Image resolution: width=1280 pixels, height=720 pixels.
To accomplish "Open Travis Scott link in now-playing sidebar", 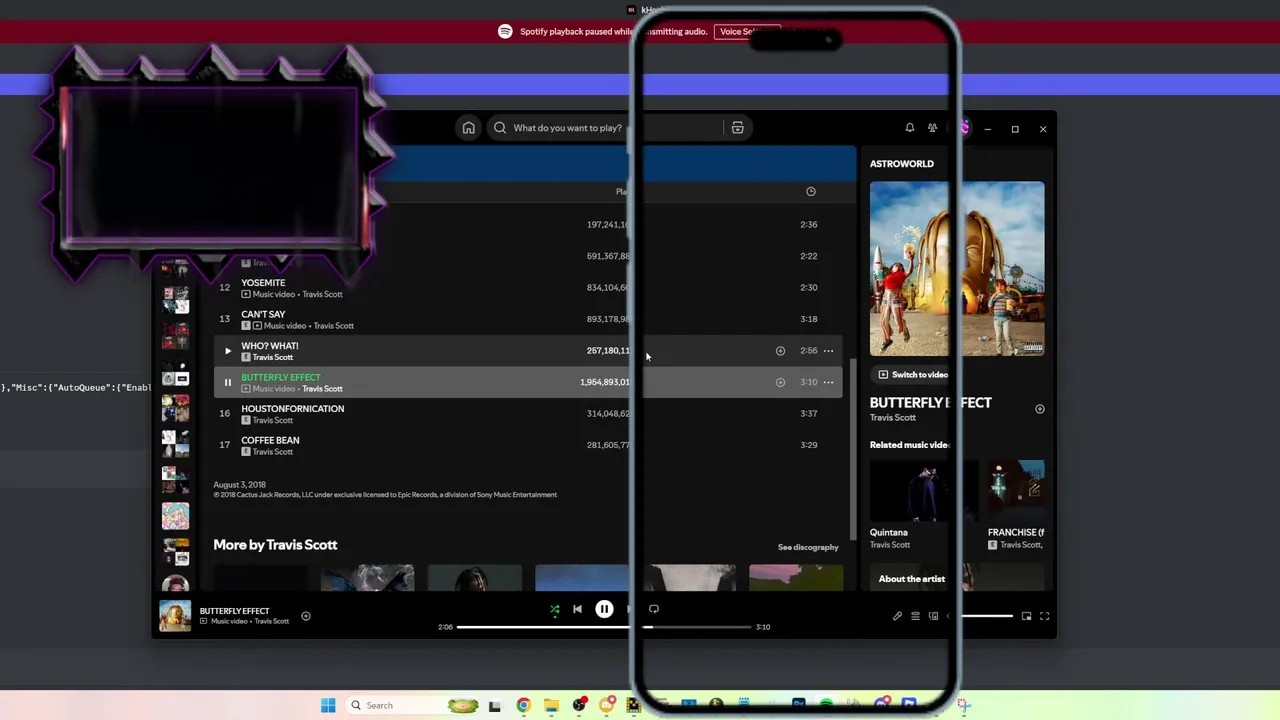I will point(892,418).
